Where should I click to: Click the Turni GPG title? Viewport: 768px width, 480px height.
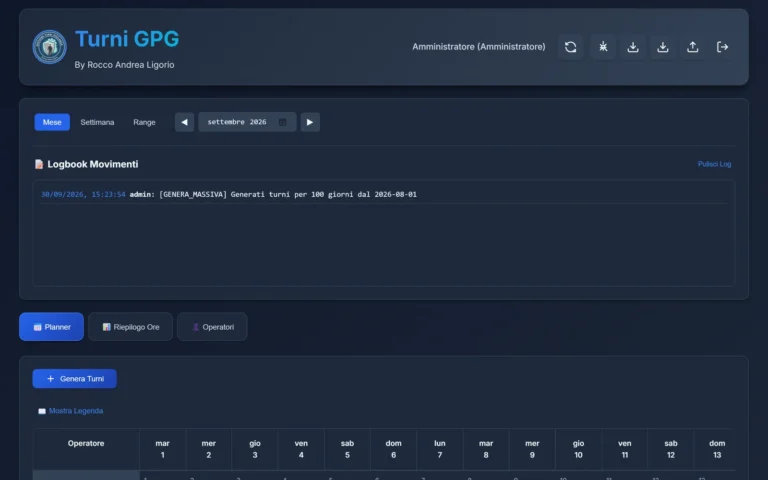[x=127, y=39]
